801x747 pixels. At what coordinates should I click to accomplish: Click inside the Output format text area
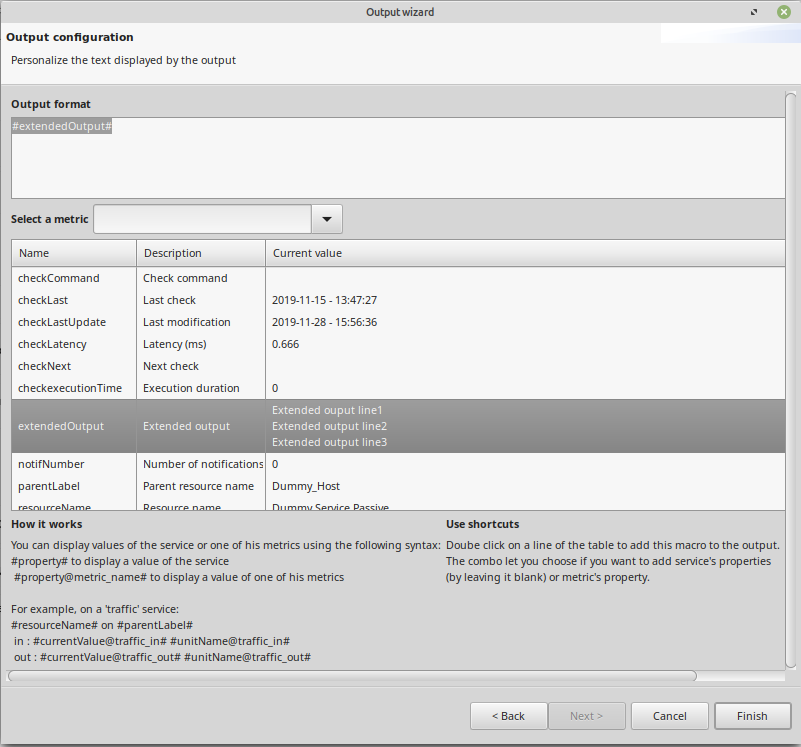398,158
